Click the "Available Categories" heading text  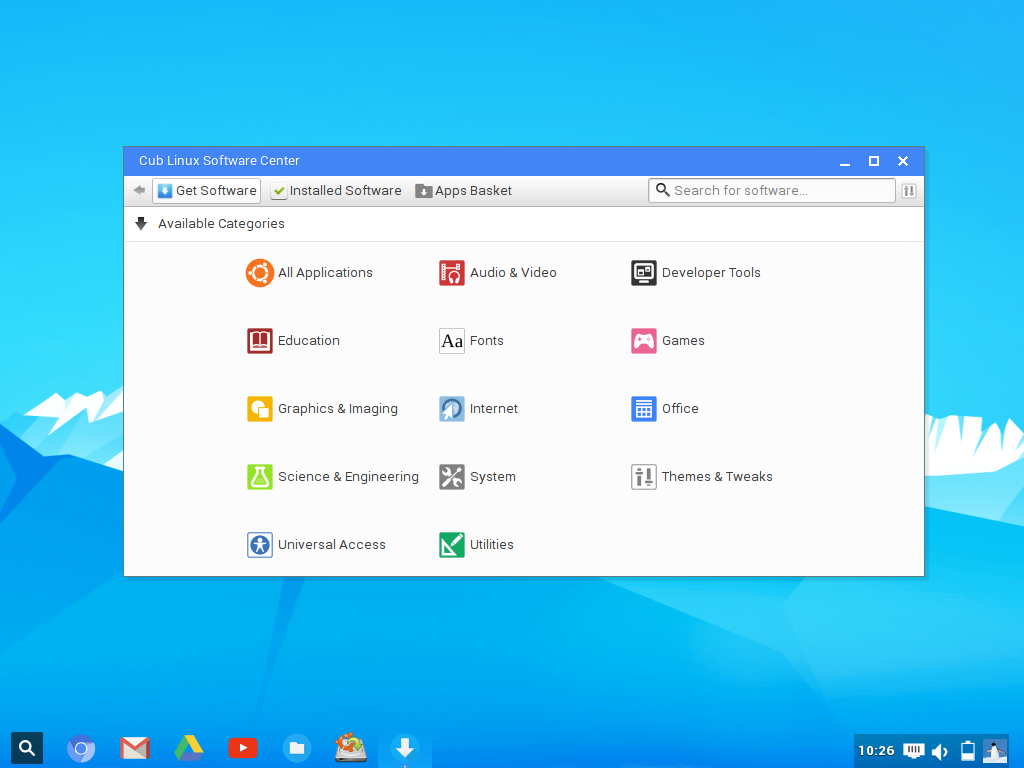tap(221, 224)
